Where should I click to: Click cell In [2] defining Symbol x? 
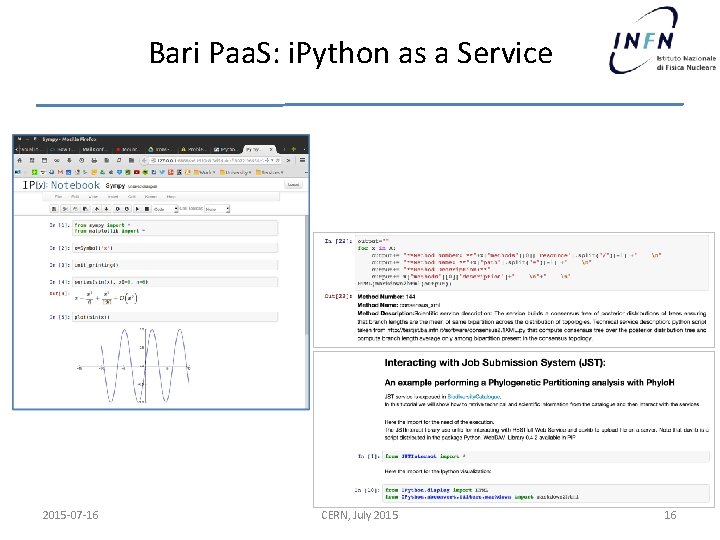point(175,248)
